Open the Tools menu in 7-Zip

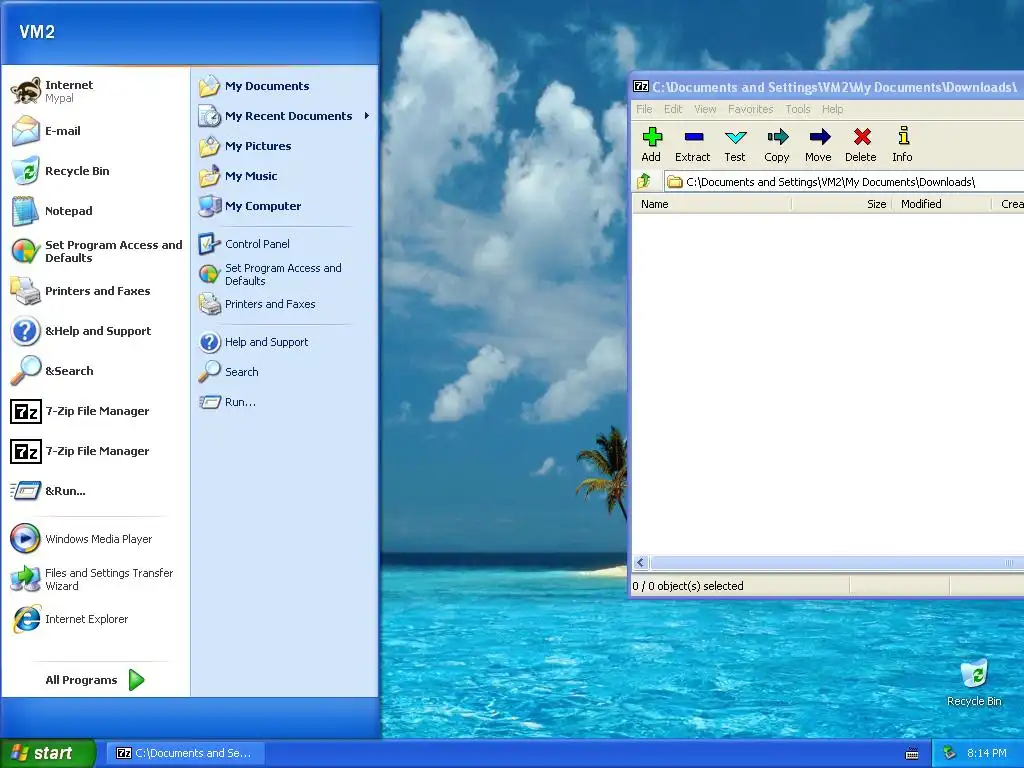(x=797, y=109)
